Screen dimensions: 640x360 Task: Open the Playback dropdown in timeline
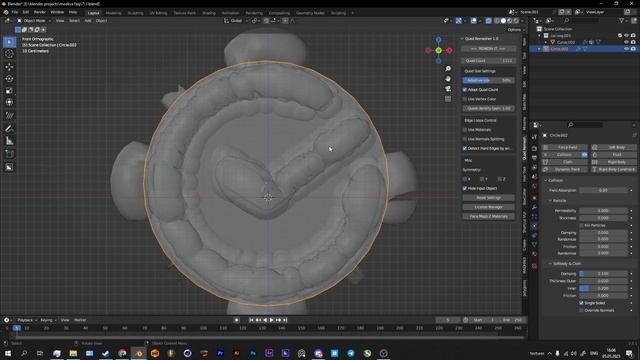click(27, 320)
